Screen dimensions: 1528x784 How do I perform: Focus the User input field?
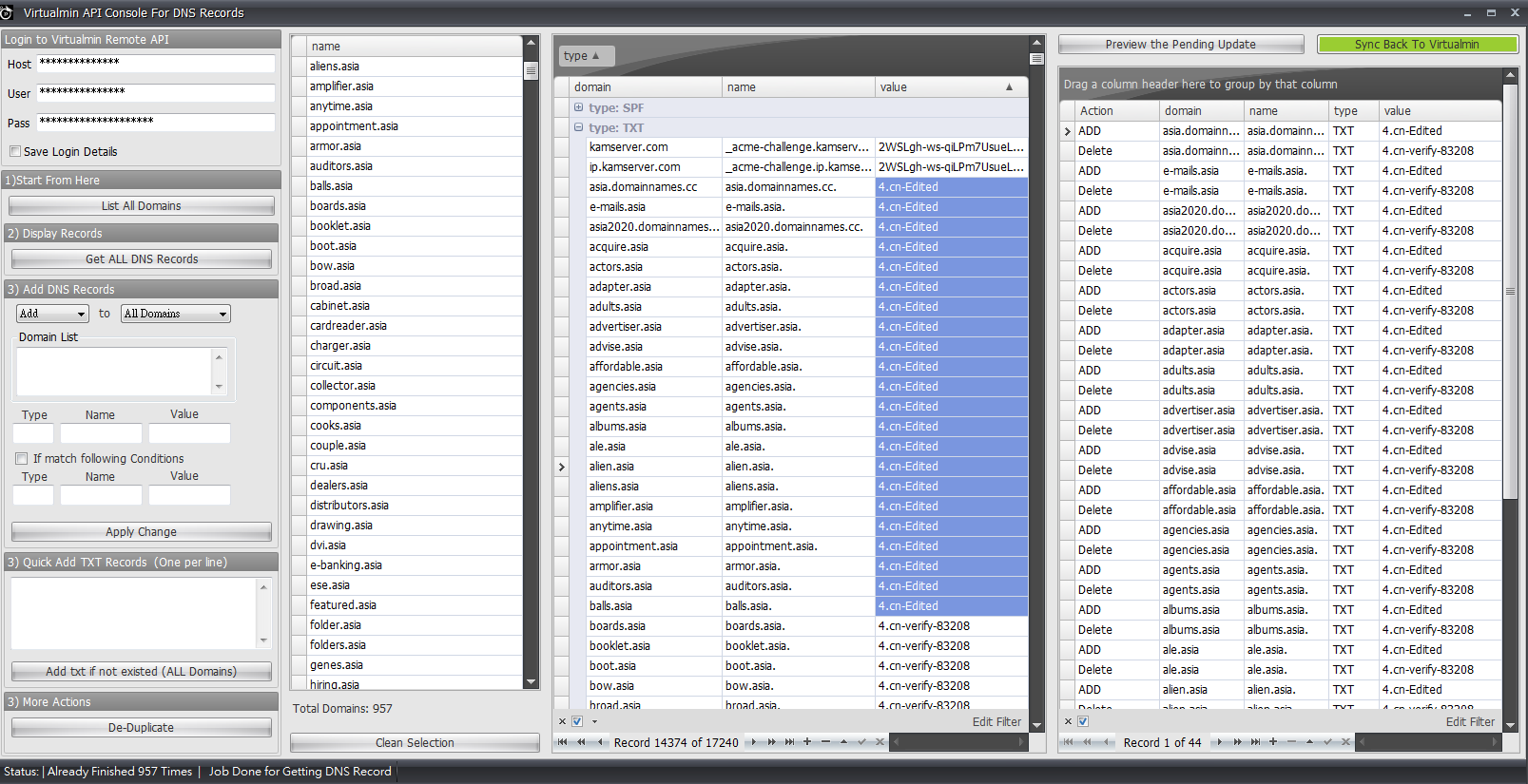click(156, 92)
